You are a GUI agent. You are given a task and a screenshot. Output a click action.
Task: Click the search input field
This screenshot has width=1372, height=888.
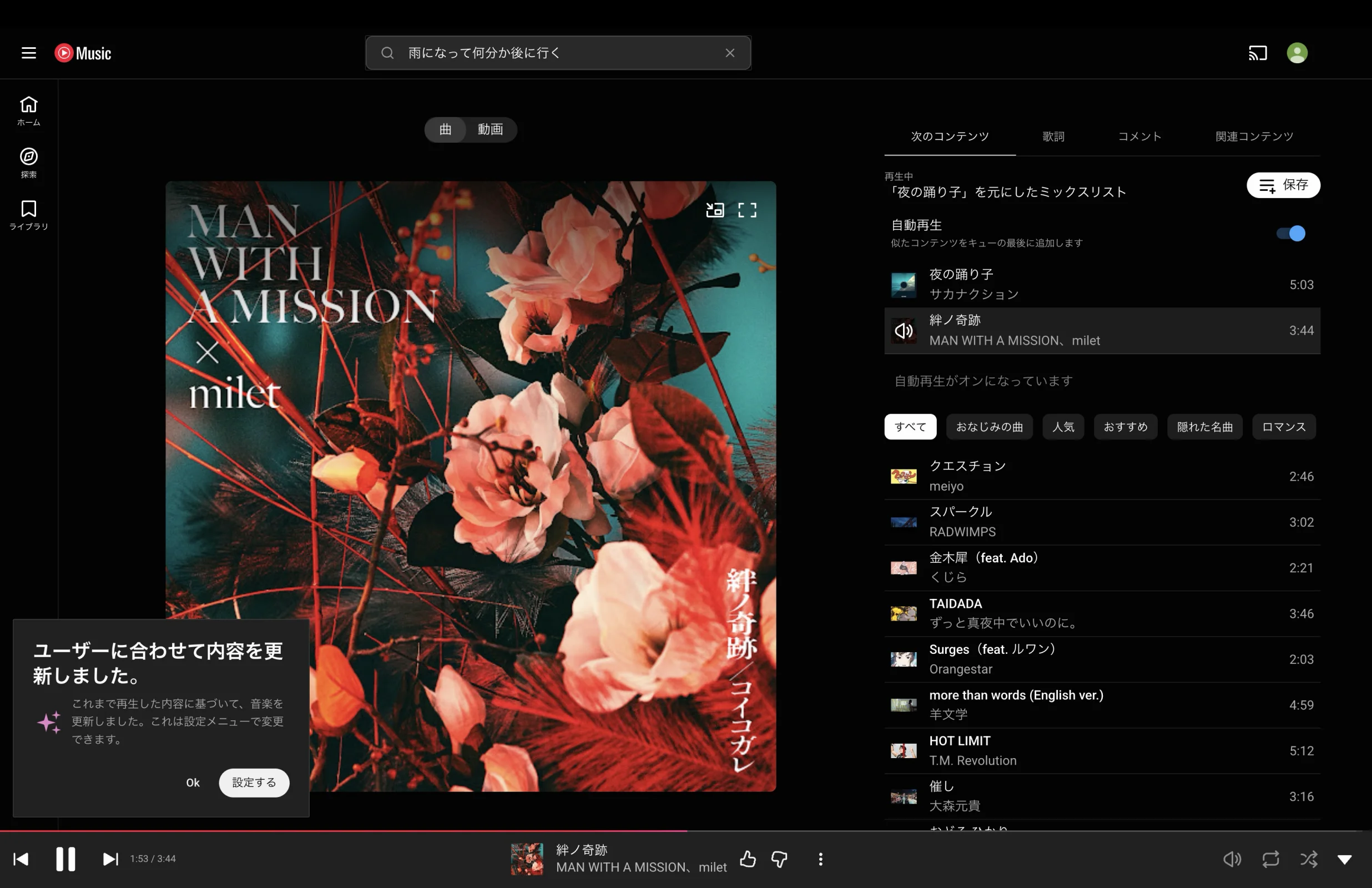click(558, 53)
